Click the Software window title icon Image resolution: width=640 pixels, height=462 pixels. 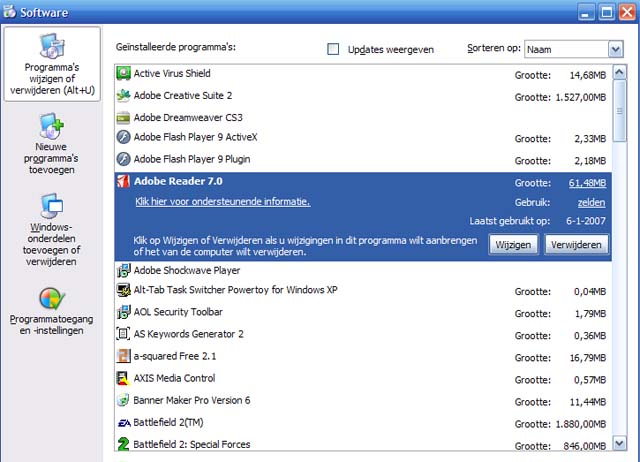9,11
